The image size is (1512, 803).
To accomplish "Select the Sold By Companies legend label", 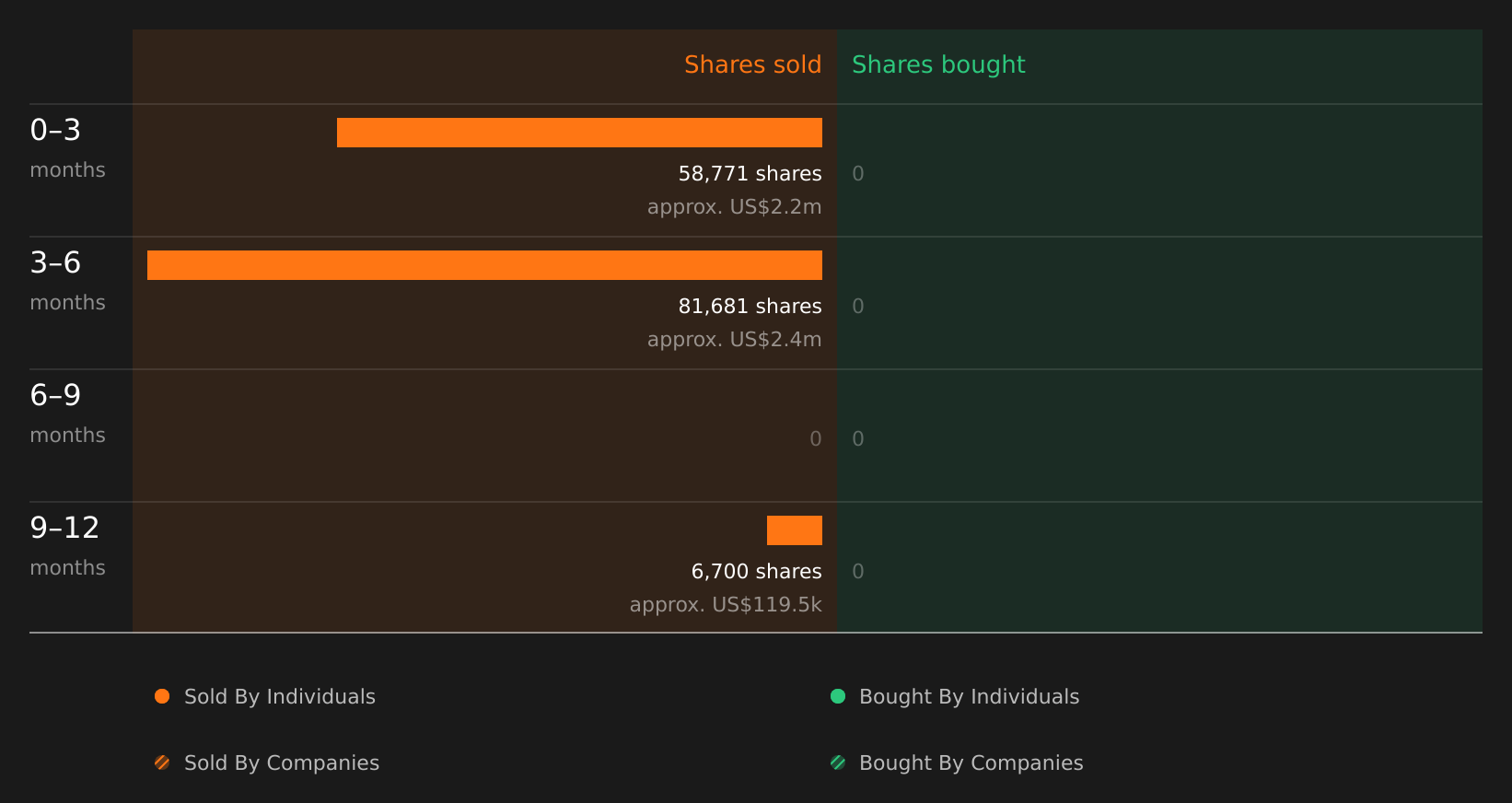I will [282, 763].
